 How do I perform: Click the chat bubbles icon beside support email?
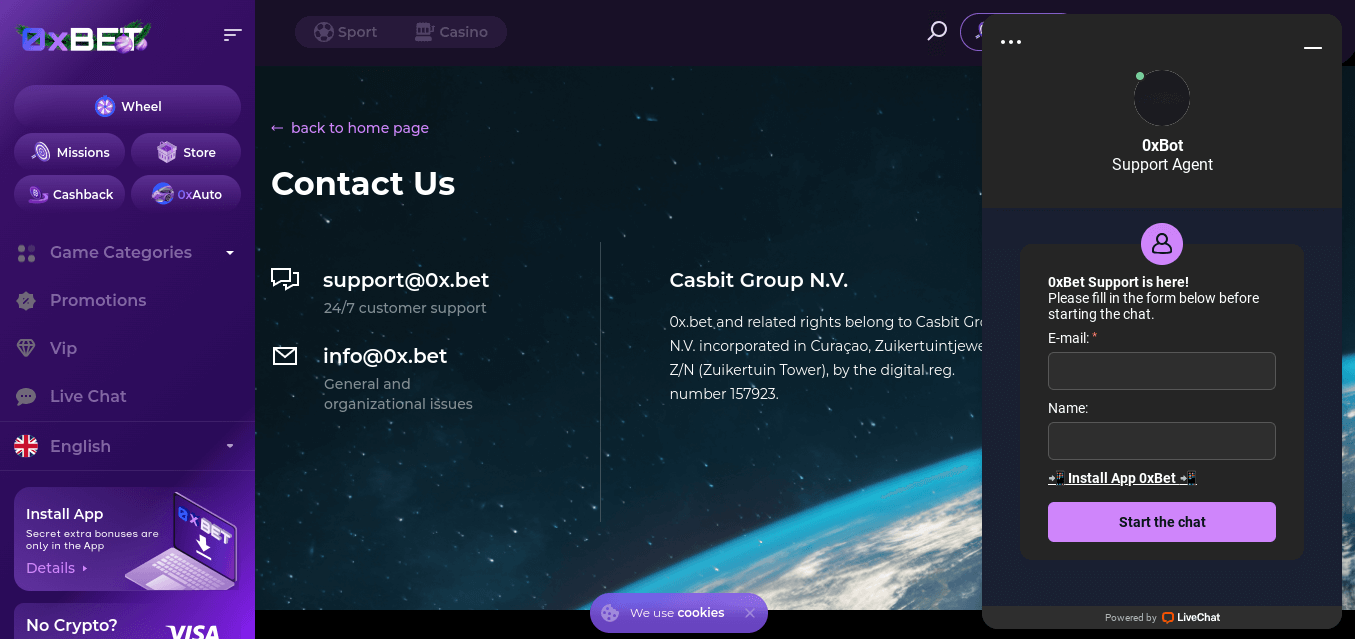pos(285,279)
